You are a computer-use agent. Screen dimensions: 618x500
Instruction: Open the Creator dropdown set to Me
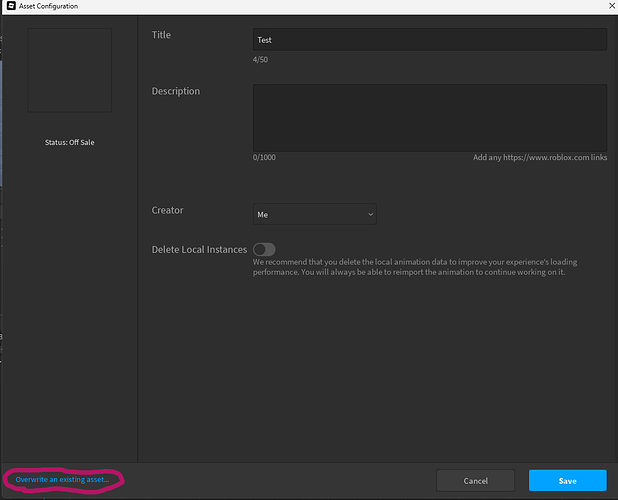(x=314, y=214)
